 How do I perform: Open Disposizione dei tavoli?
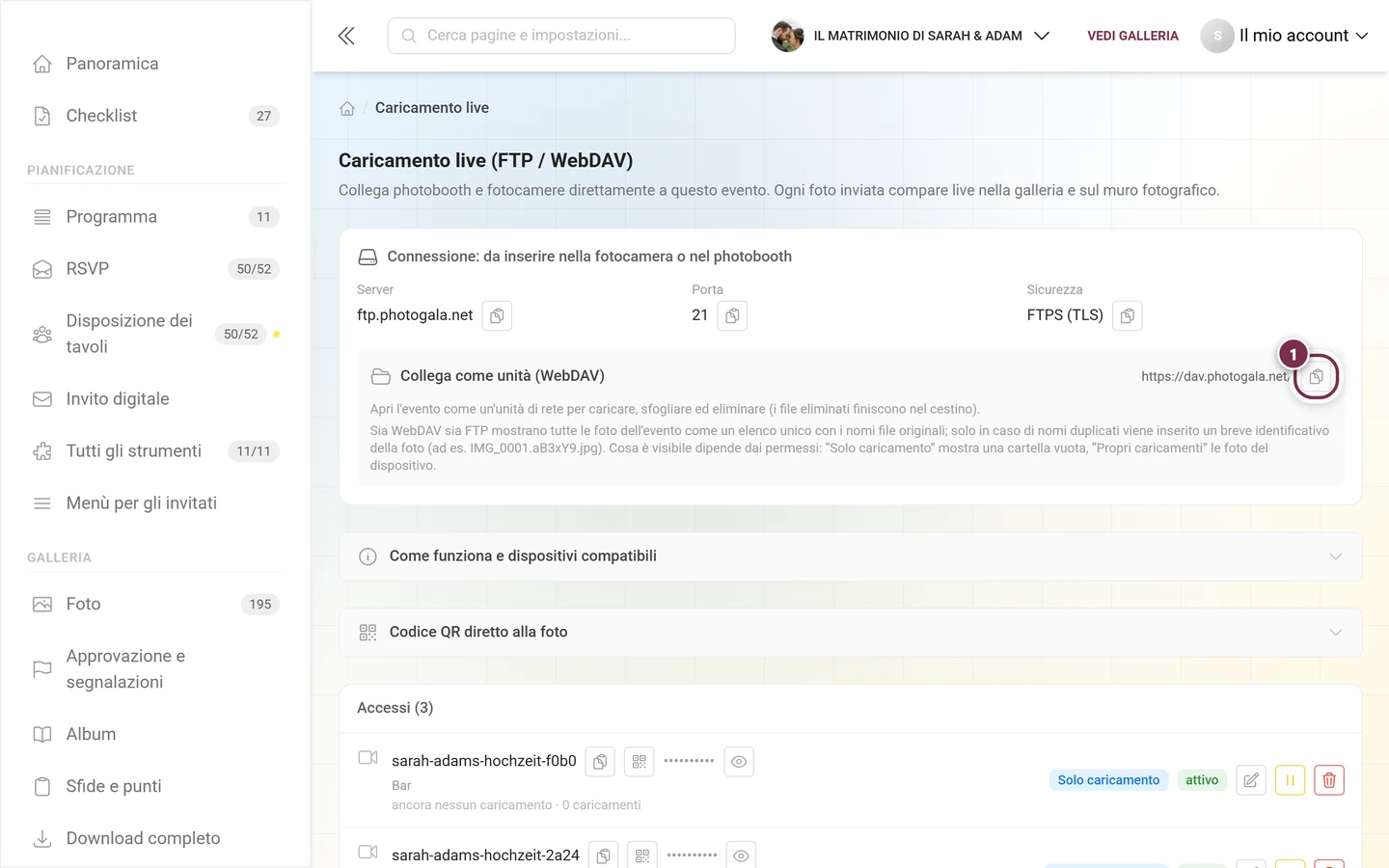155,334
